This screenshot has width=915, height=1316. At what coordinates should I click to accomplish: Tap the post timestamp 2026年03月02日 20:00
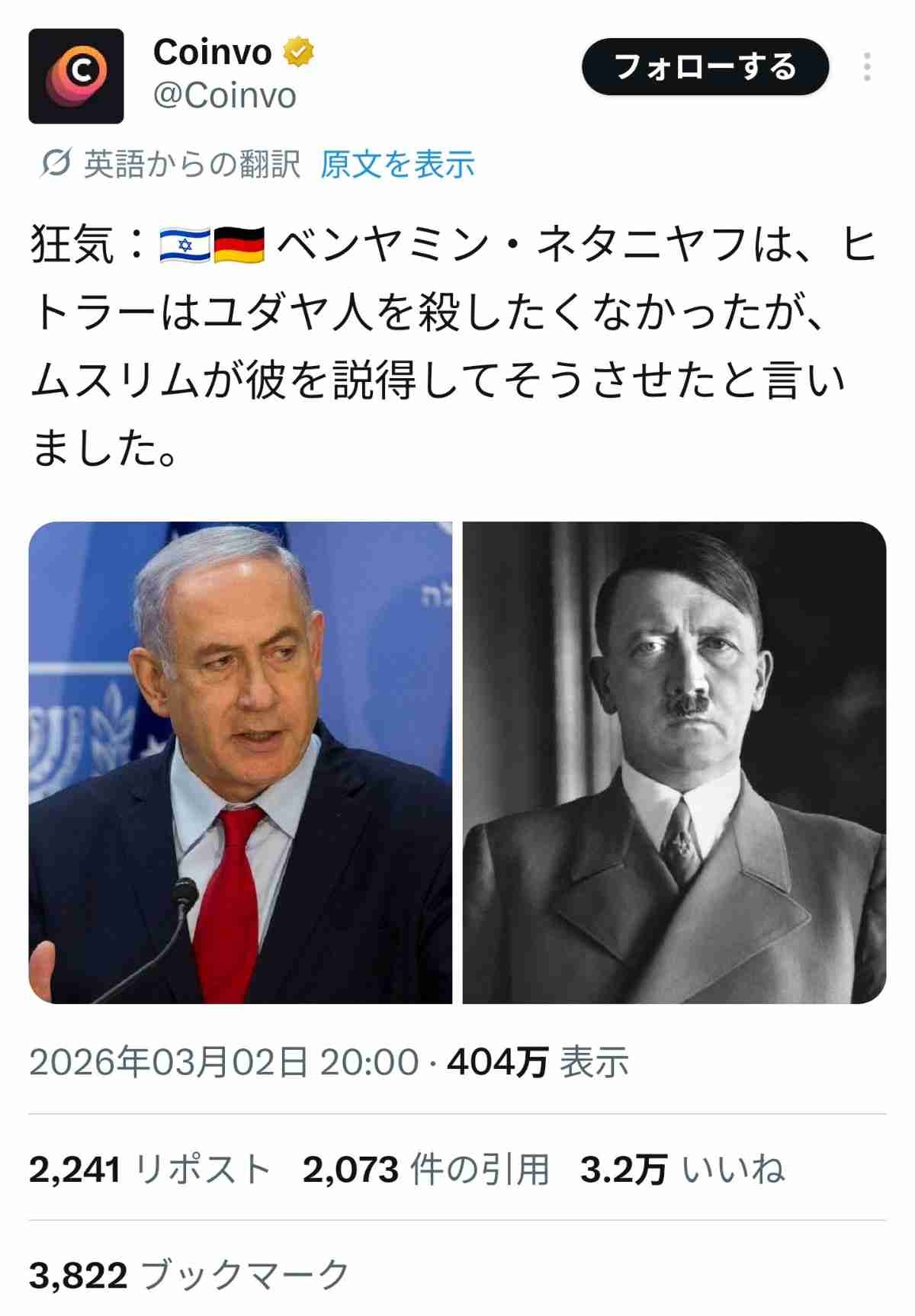(224, 1062)
